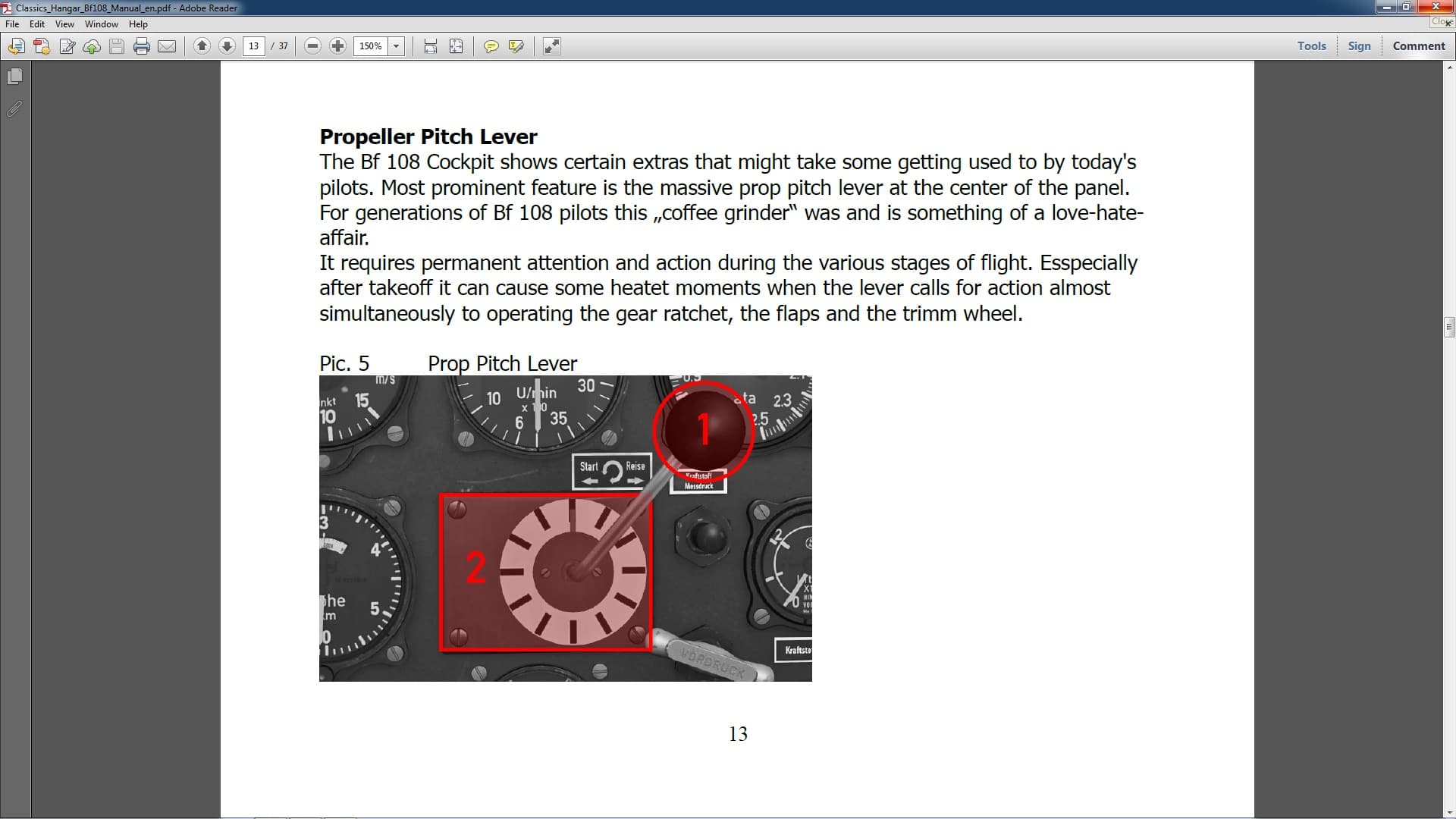Open the View menu
This screenshot has width=1456, height=819.
click(x=64, y=24)
